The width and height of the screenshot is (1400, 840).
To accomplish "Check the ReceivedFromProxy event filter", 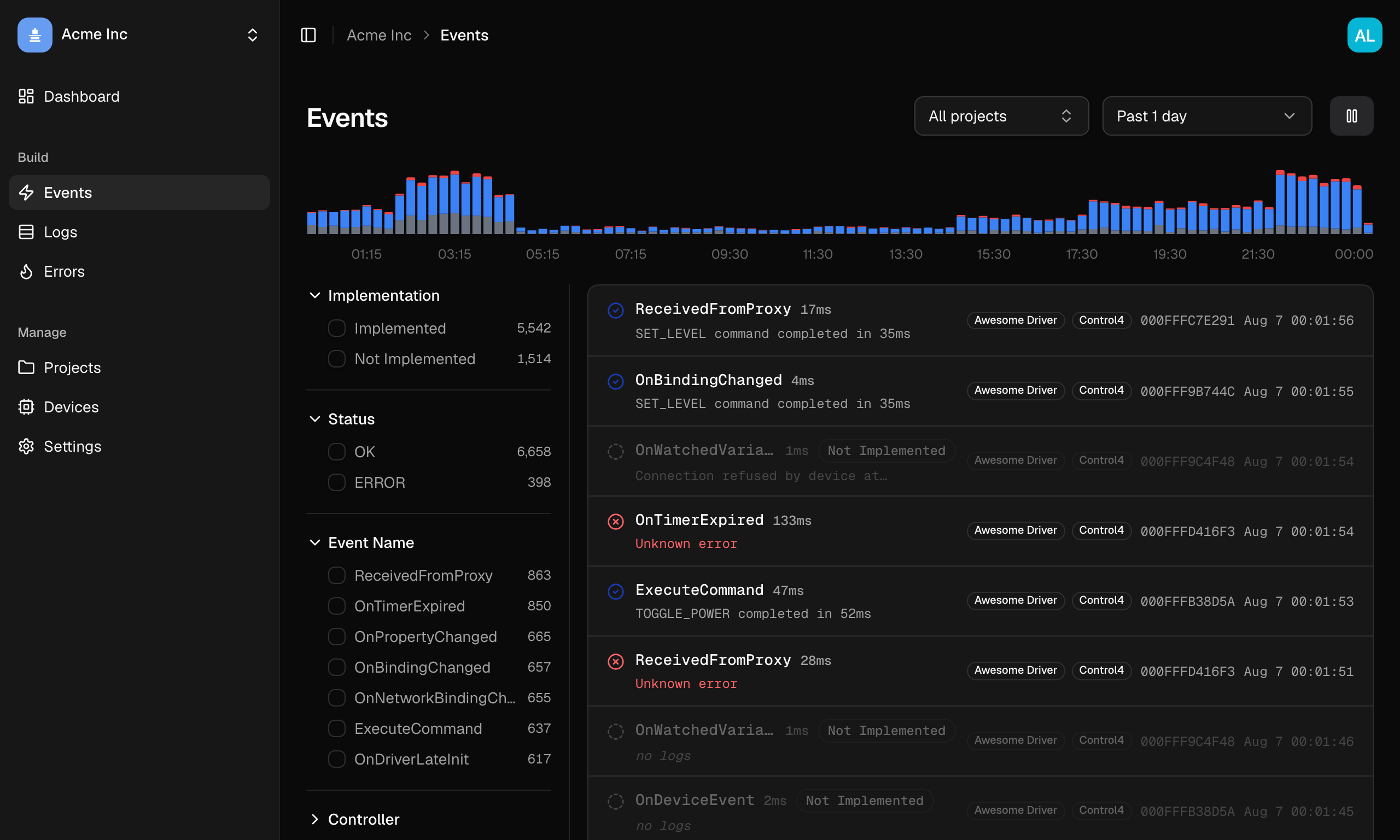I will pos(337,575).
